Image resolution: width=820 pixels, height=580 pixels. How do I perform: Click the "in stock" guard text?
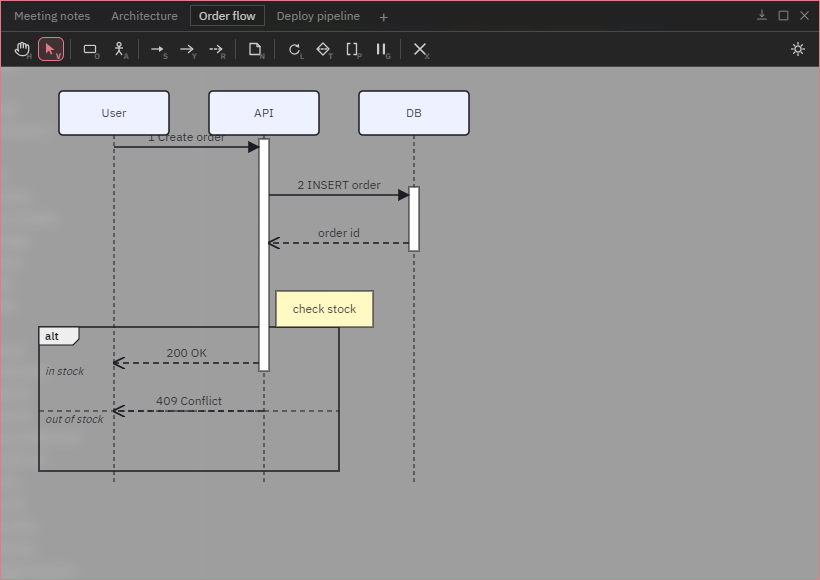coord(64,371)
